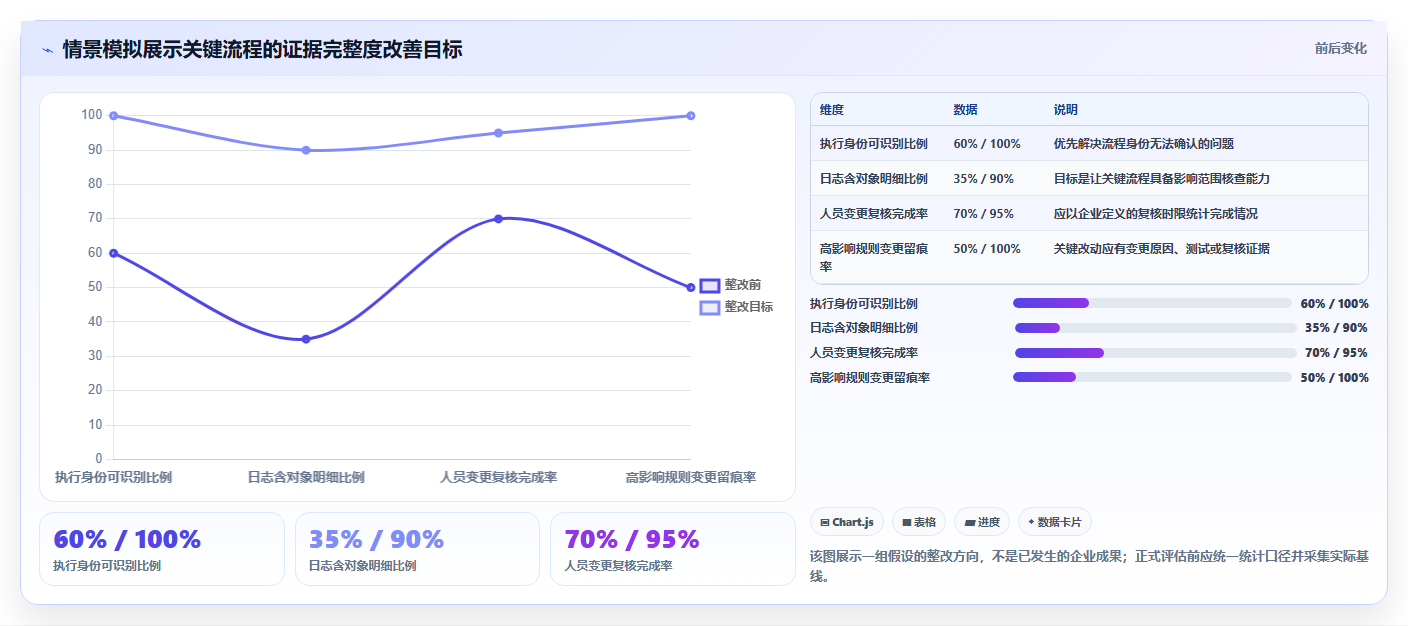Click table cell 人员变更复核完成率
The image size is (1408, 626).
point(874,214)
